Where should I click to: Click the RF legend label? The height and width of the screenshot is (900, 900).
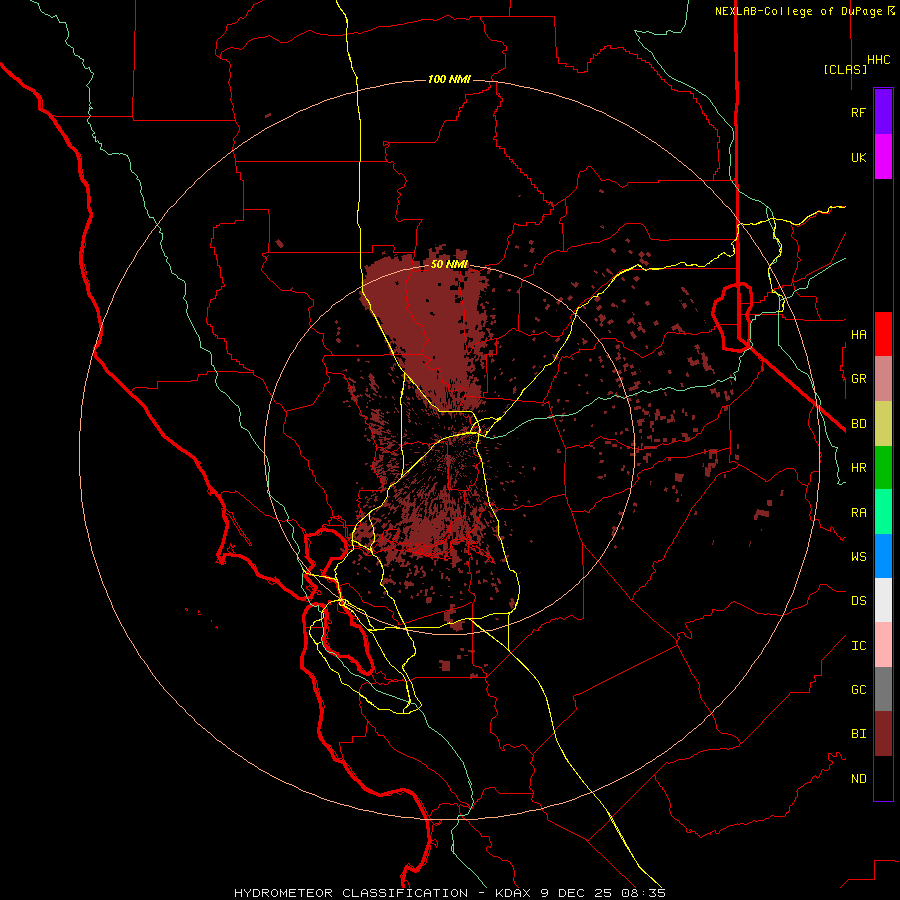point(858,112)
